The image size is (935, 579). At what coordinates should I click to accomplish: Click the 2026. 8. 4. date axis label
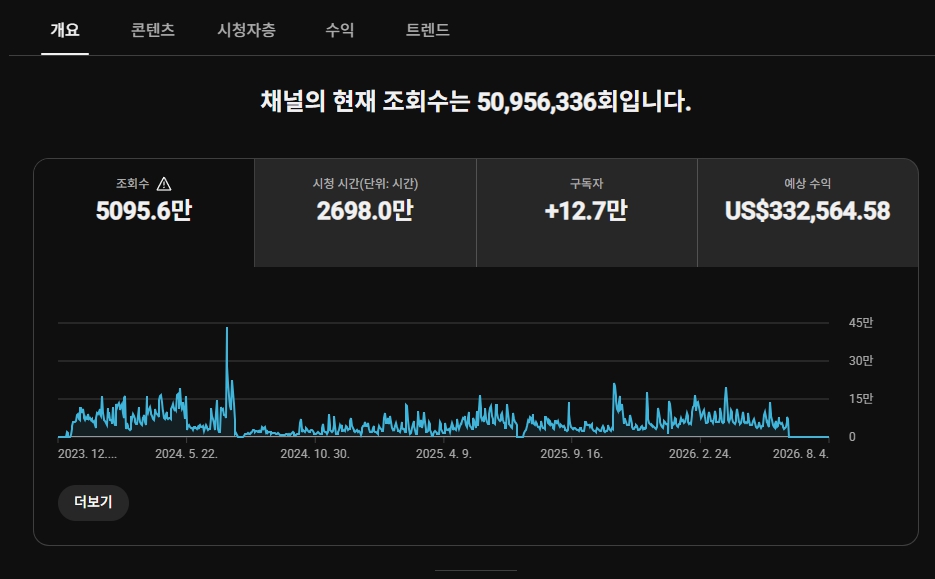point(801,454)
